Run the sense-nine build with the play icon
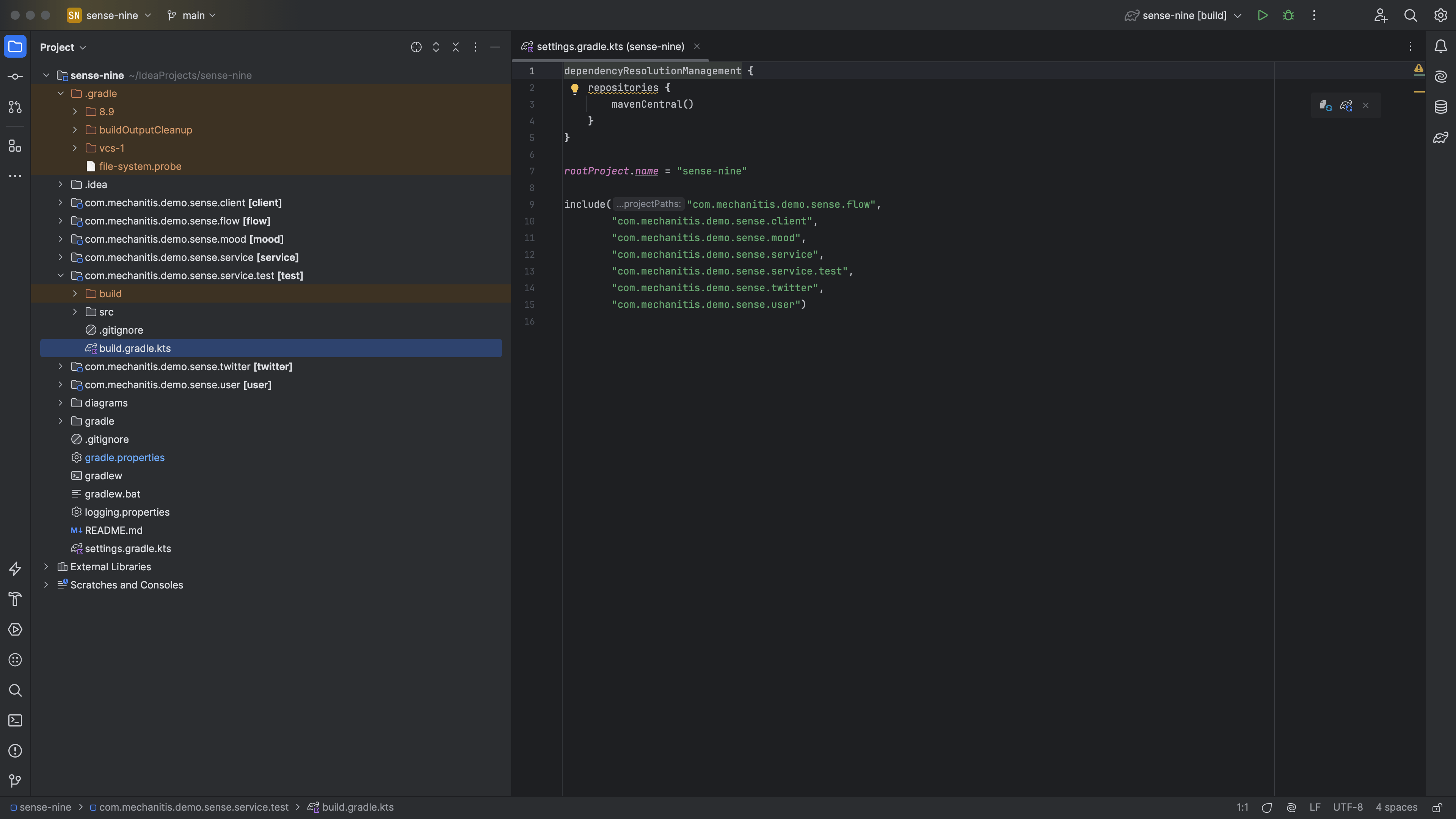This screenshot has width=1456, height=819. pyautogui.click(x=1262, y=16)
